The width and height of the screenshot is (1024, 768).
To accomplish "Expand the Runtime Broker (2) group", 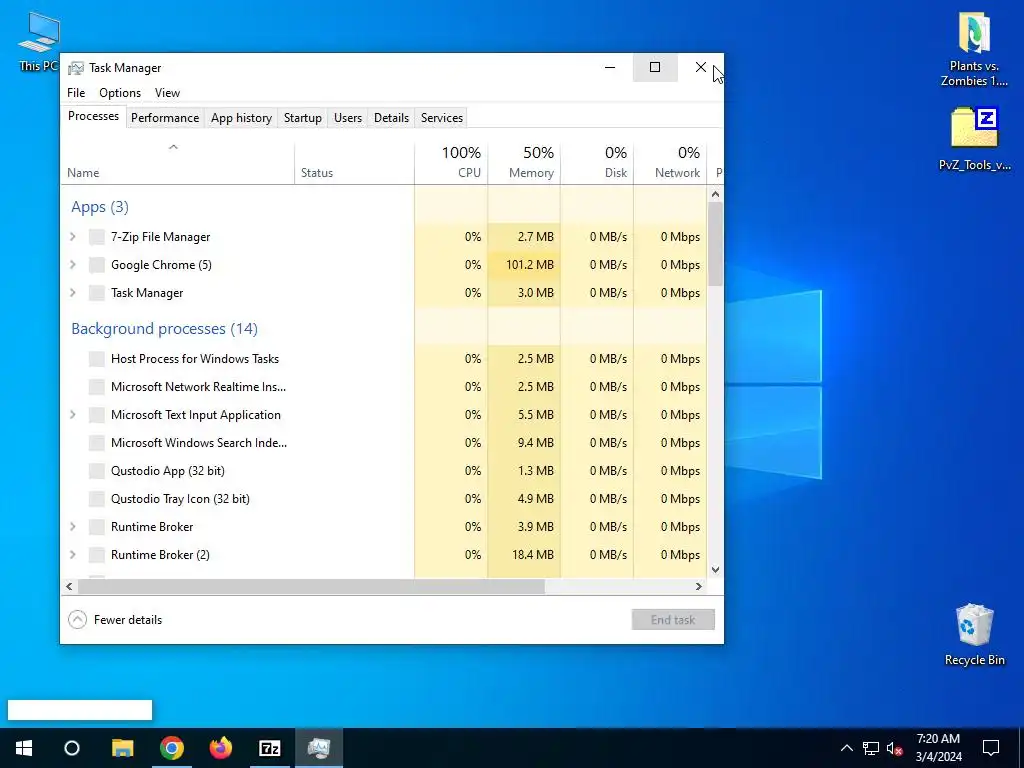I will point(73,556).
